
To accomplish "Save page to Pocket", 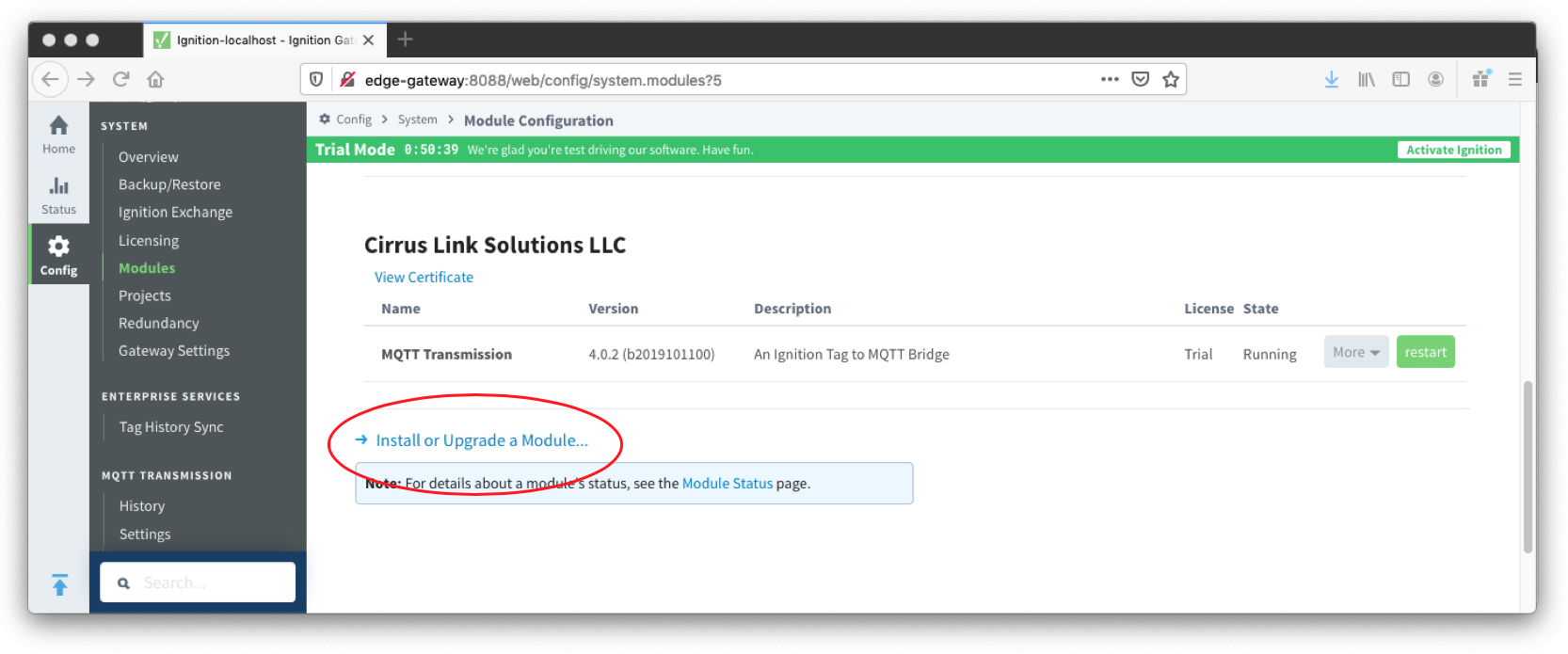I will (x=1140, y=79).
